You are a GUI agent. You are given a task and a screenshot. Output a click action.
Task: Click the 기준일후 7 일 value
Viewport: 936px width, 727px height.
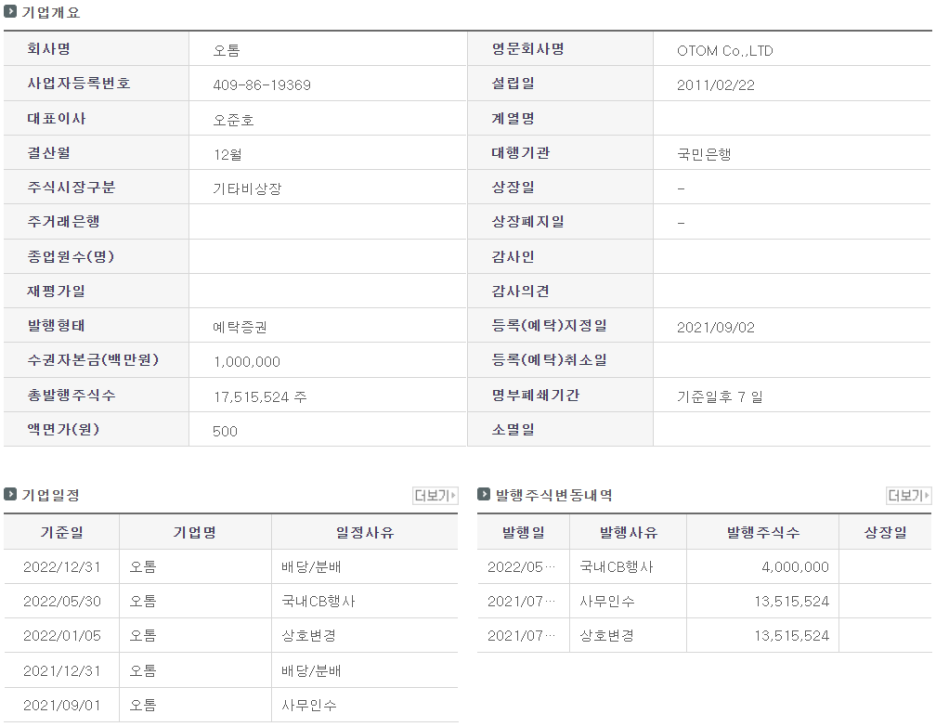(720, 397)
